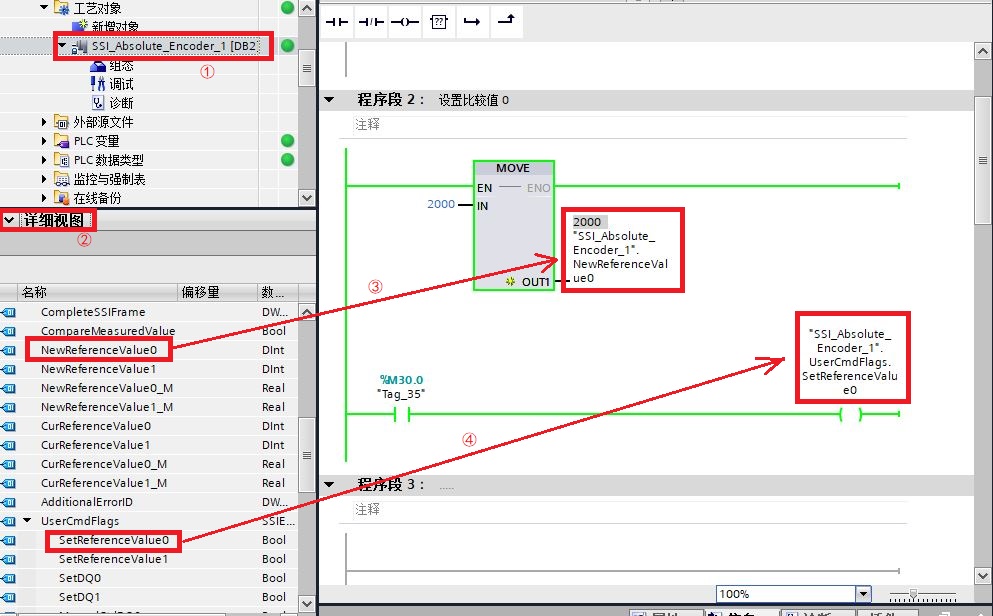Expand the 监控与强制表 folder
Image resolution: width=993 pixels, height=616 pixels.
click(44, 179)
